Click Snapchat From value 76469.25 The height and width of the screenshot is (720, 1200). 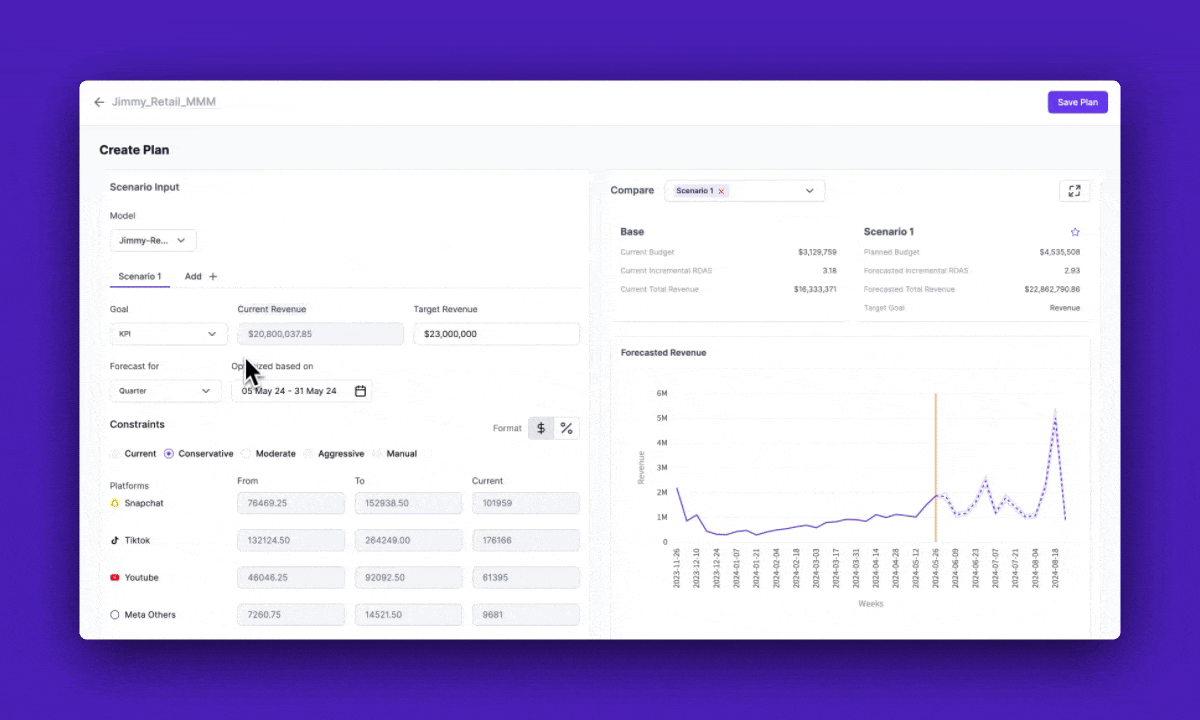pos(291,503)
